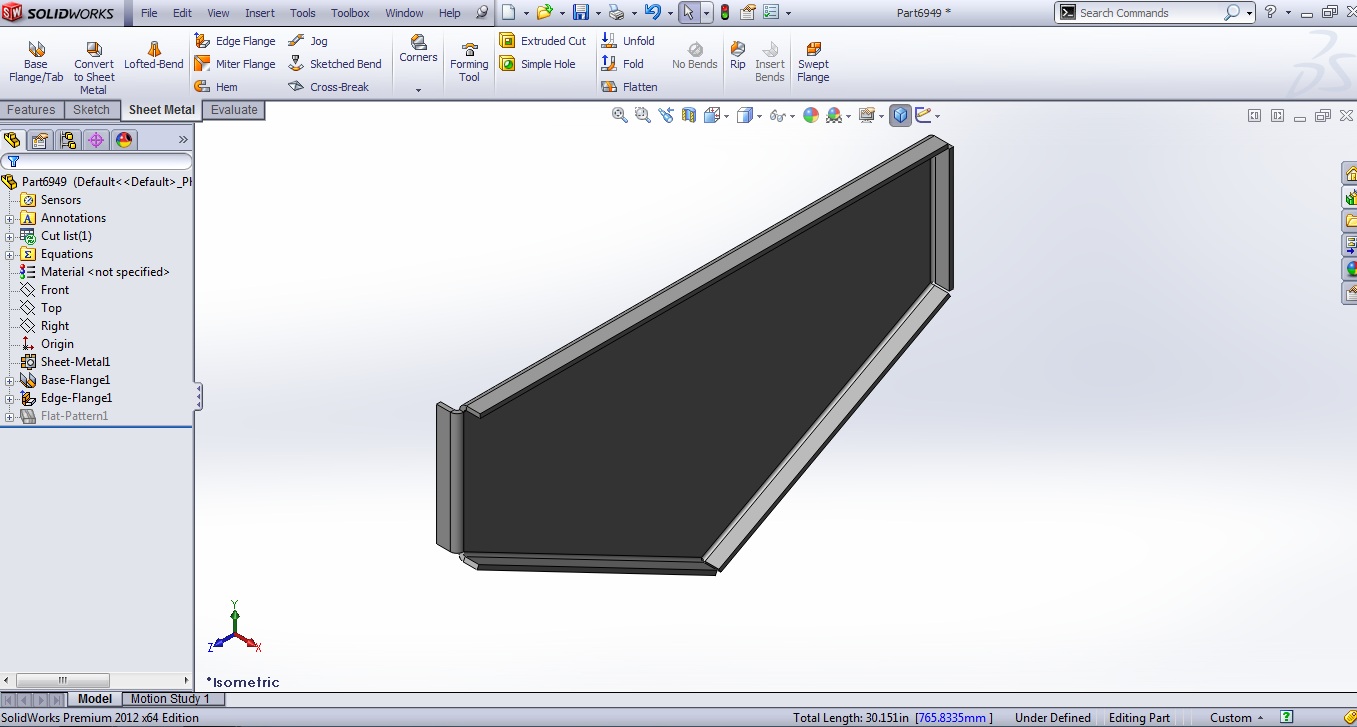This screenshot has width=1357, height=727.
Task: Toggle Insert Bends mode
Action: 769,60
